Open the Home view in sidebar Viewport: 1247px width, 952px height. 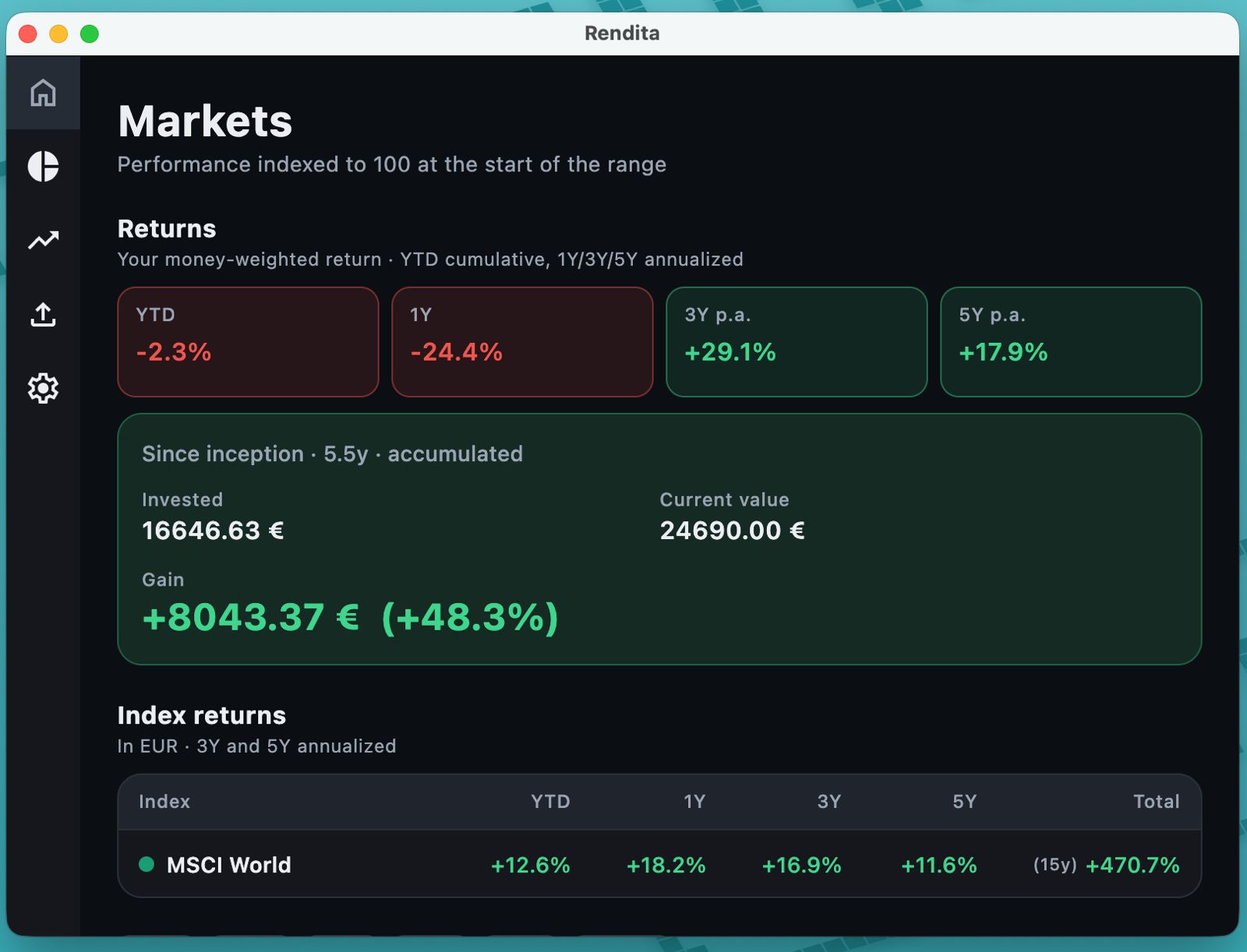pyautogui.click(x=43, y=93)
